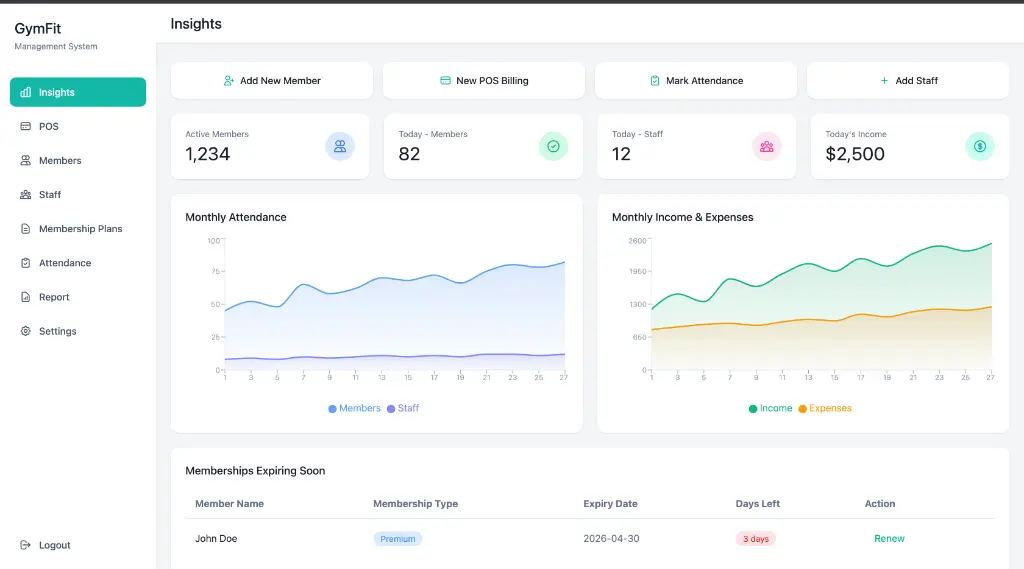Toggle Expenses series in chart legend
Image resolution: width=1024 pixels, height=569 pixels.
(825, 408)
